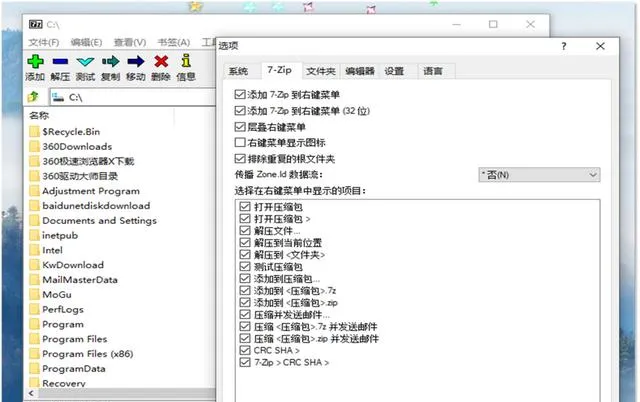Click the 360Downloads folder icon
The image size is (640, 402).
point(35,147)
